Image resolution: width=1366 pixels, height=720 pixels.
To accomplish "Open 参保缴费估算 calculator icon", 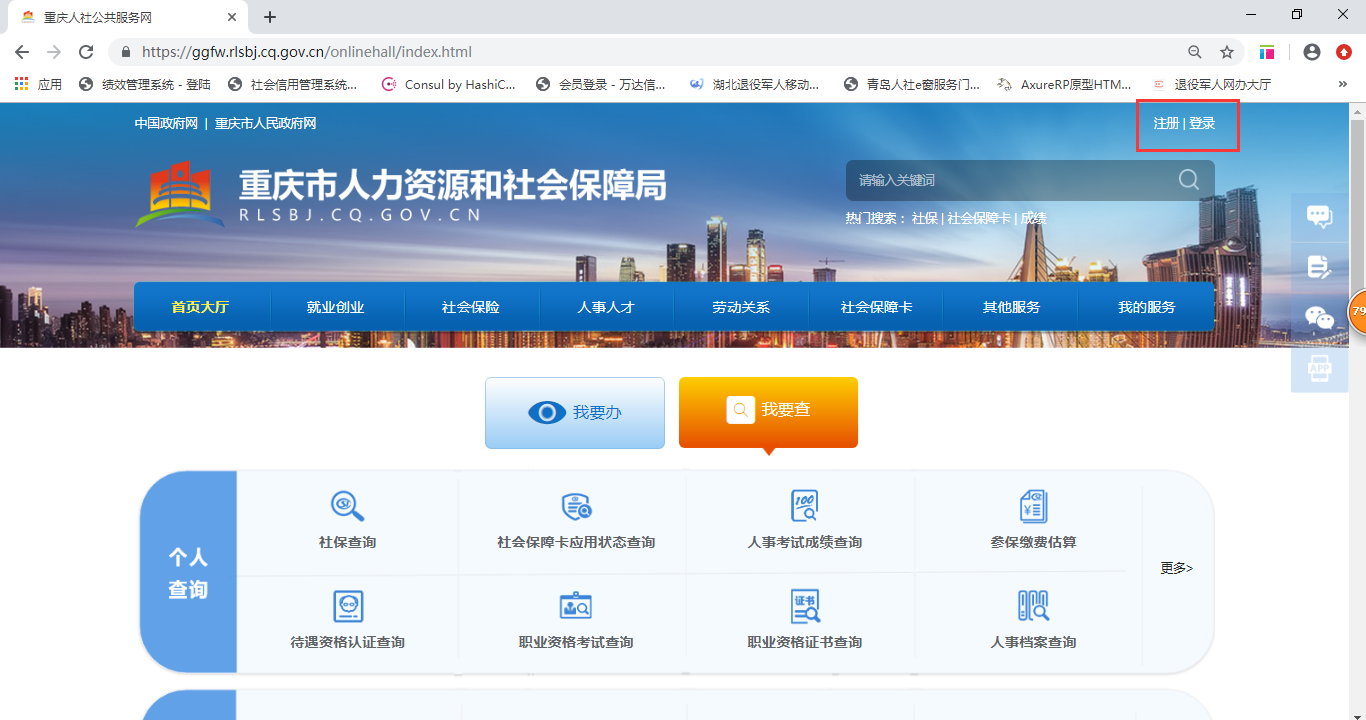I will 1033,506.
